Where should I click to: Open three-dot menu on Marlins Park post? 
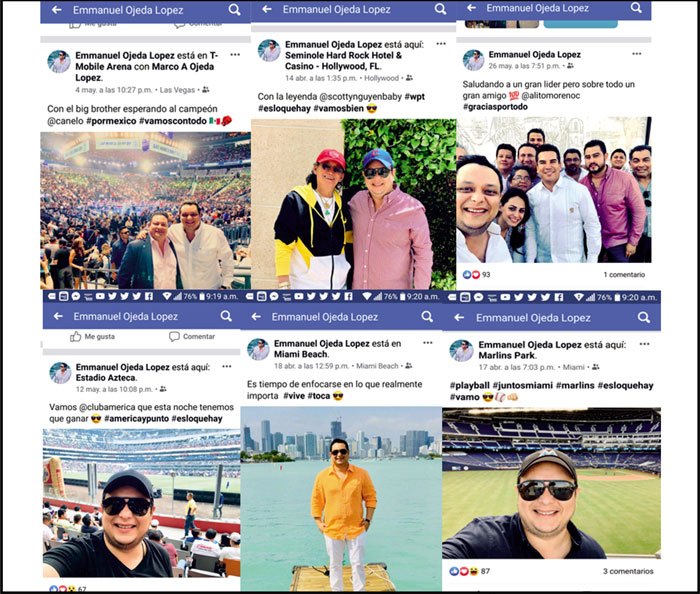[644, 344]
